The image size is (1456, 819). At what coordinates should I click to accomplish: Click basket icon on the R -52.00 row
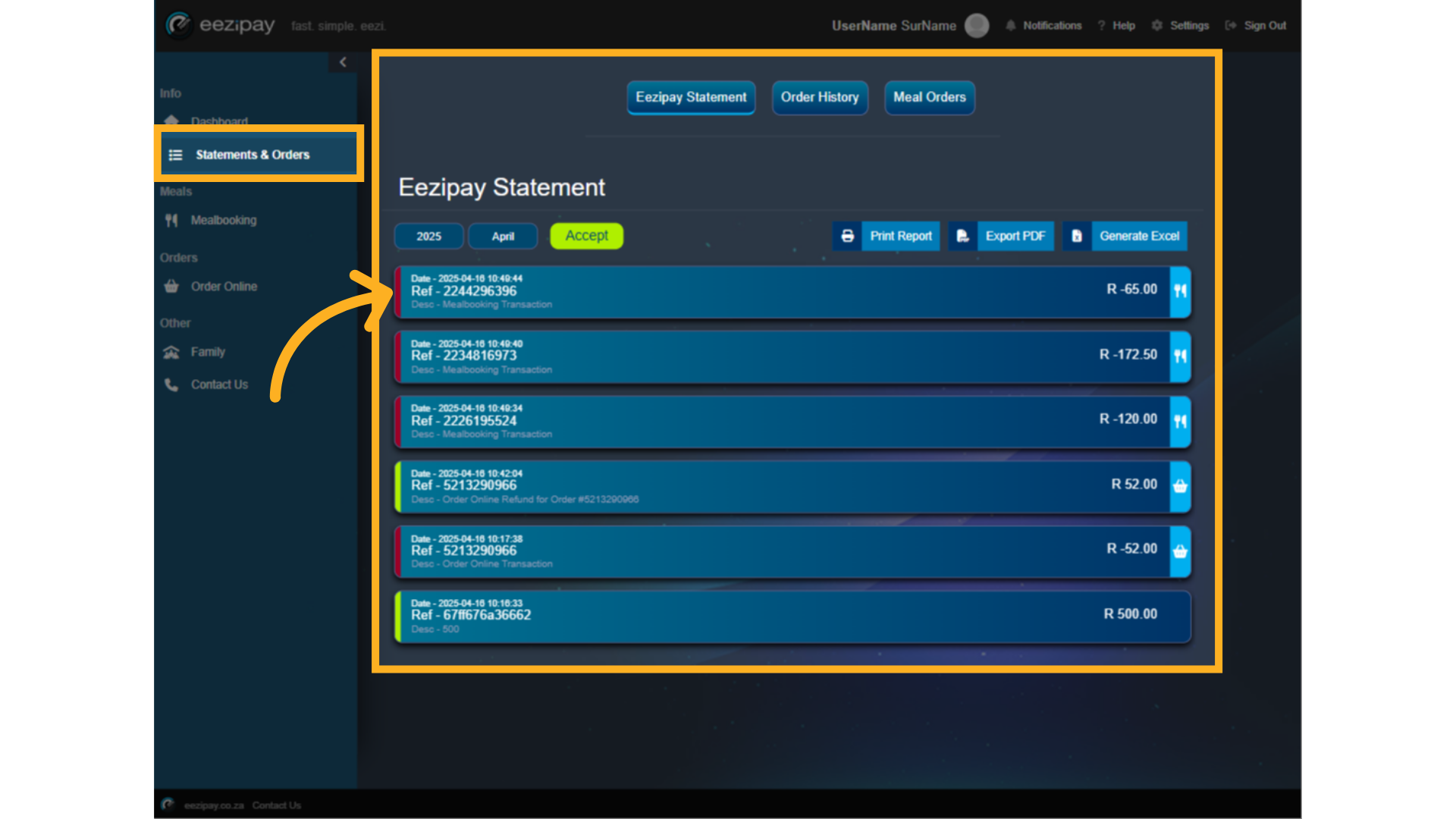pos(1181,551)
